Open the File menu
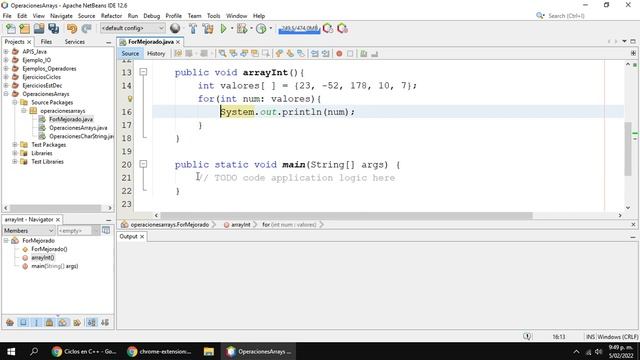640x360 pixels. point(7,16)
